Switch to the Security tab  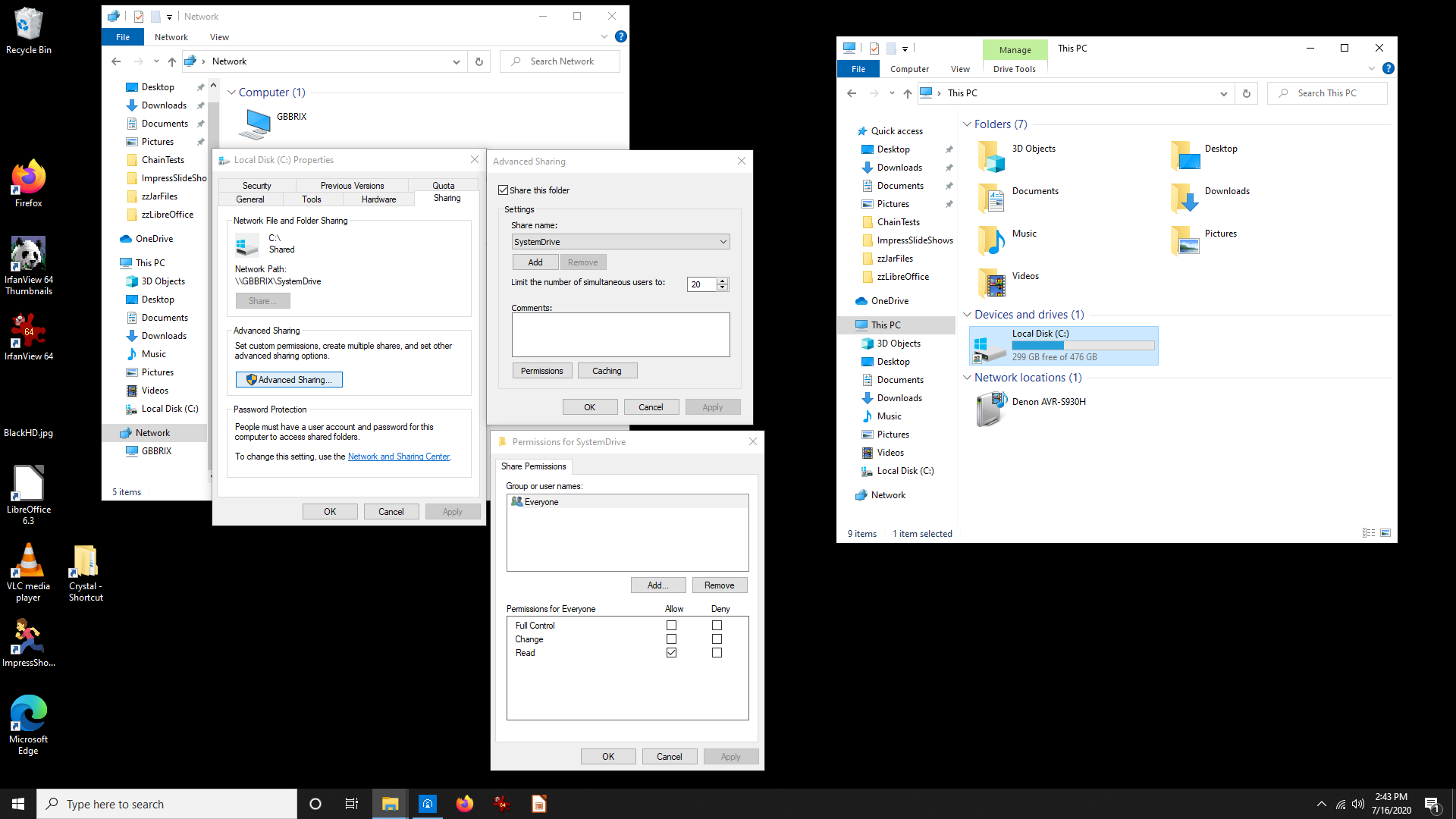point(256,186)
